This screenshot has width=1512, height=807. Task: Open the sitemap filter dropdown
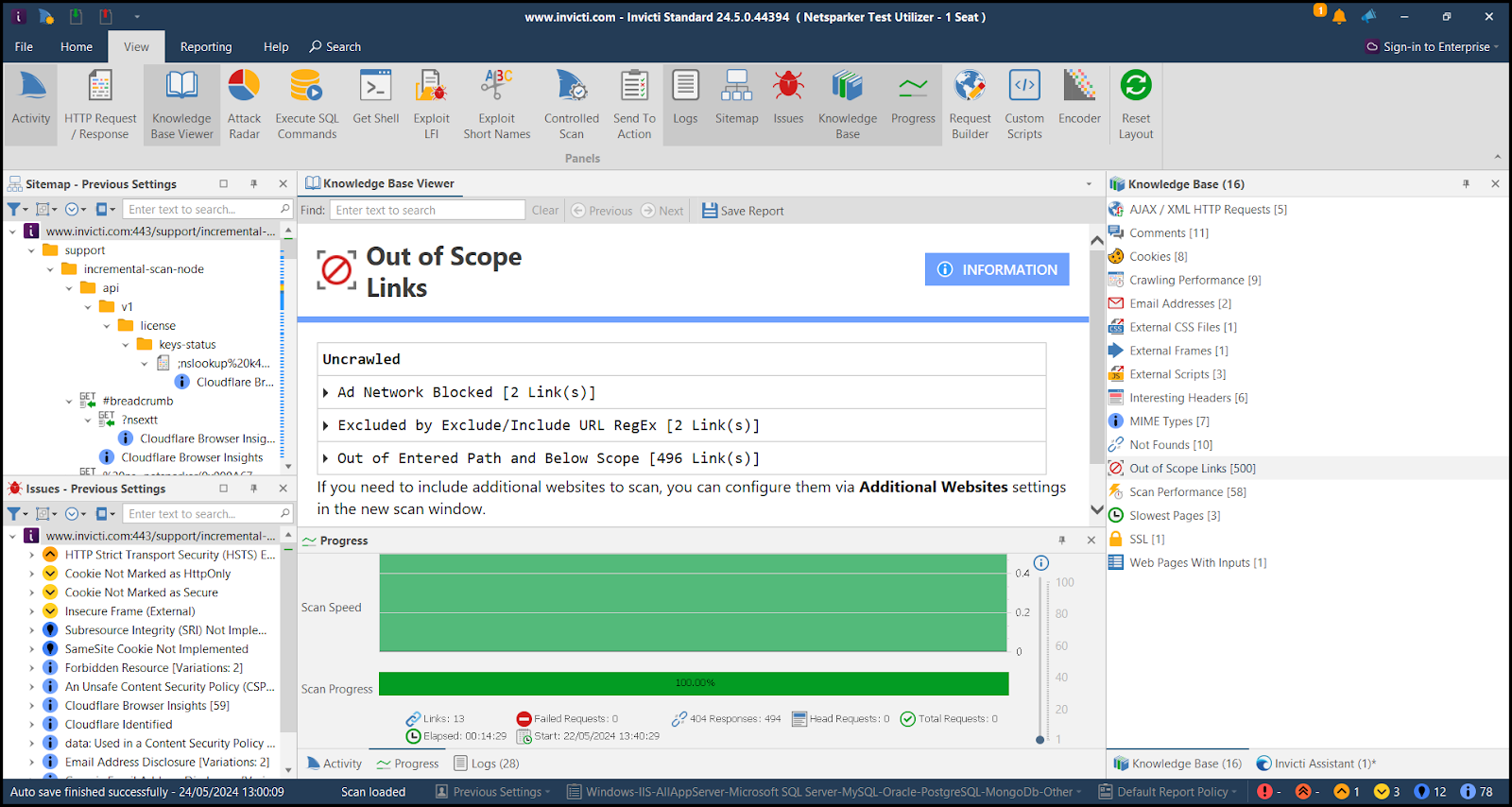(18, 209)
